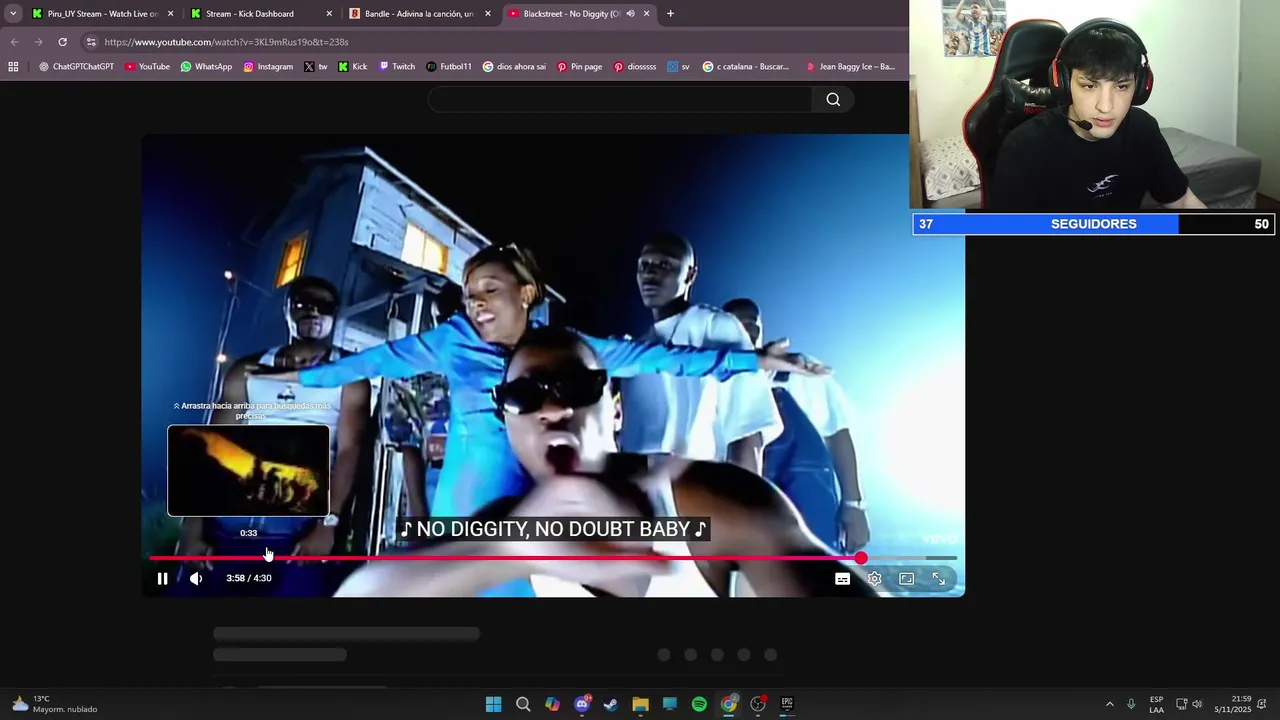1280x720 pixels.
Task: Open Copilot from the taskbar
Action: tap(552, 704)
